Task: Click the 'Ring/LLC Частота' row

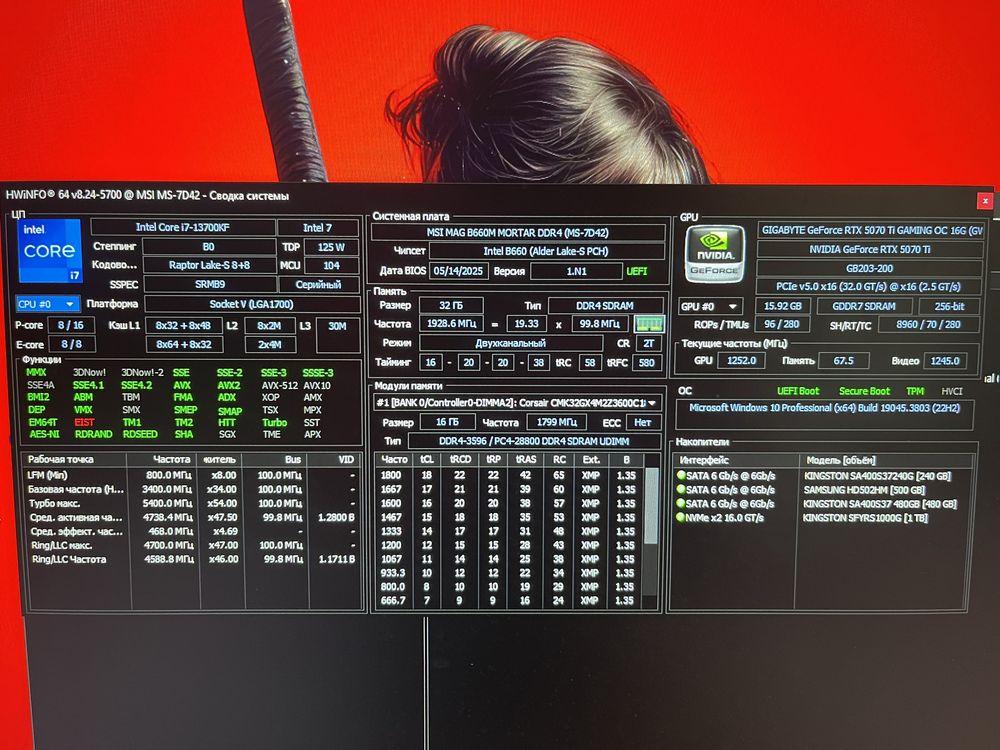Action: point(191,559)
